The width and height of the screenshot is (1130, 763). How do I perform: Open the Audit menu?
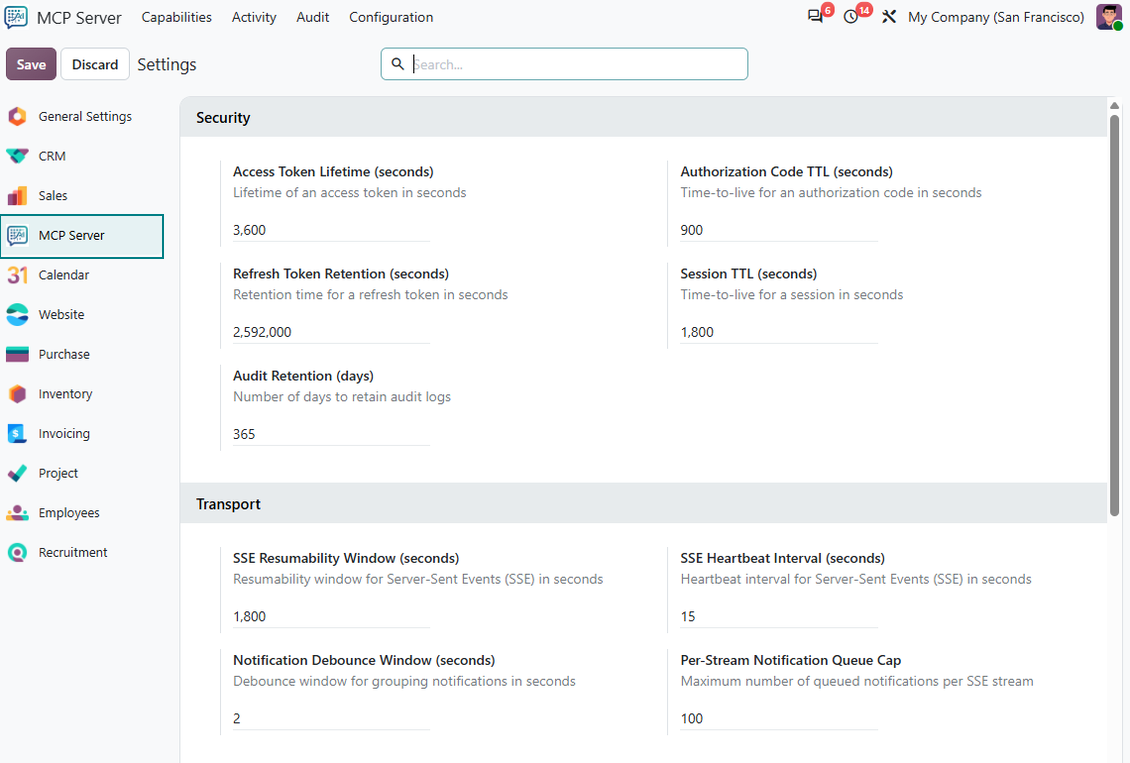pos(313,17)
